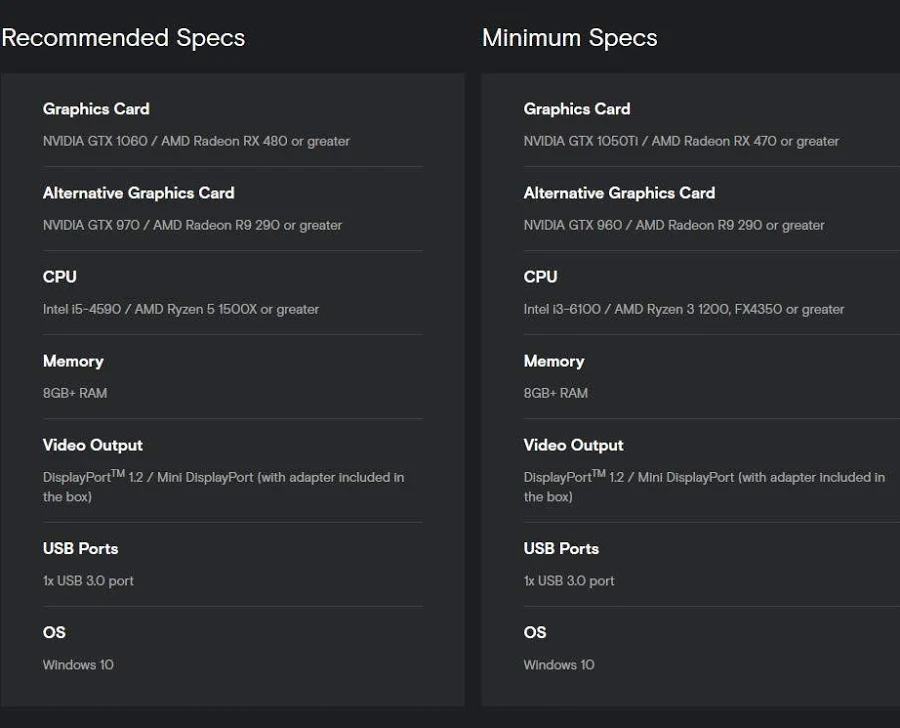Click USB Ports label in Recommended Specs
This screenshot has width=900, height=728.
point(80,548)
